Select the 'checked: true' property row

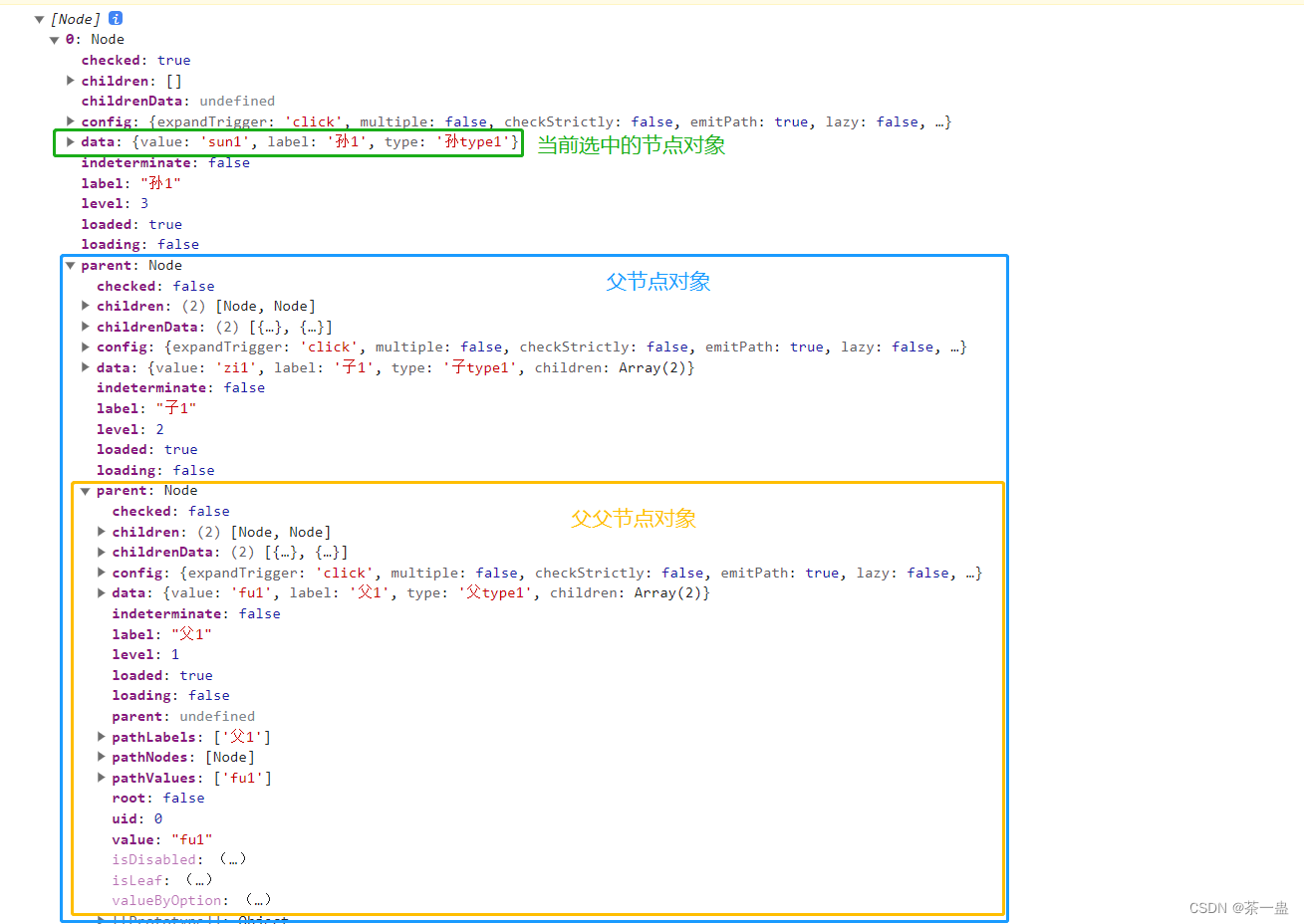click(x=135, y=61)
